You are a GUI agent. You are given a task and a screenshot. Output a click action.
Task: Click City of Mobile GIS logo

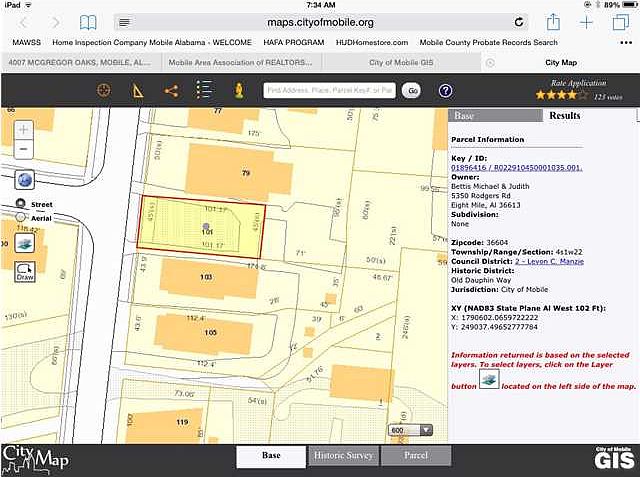pyautogui.click(x=614, y=458)
